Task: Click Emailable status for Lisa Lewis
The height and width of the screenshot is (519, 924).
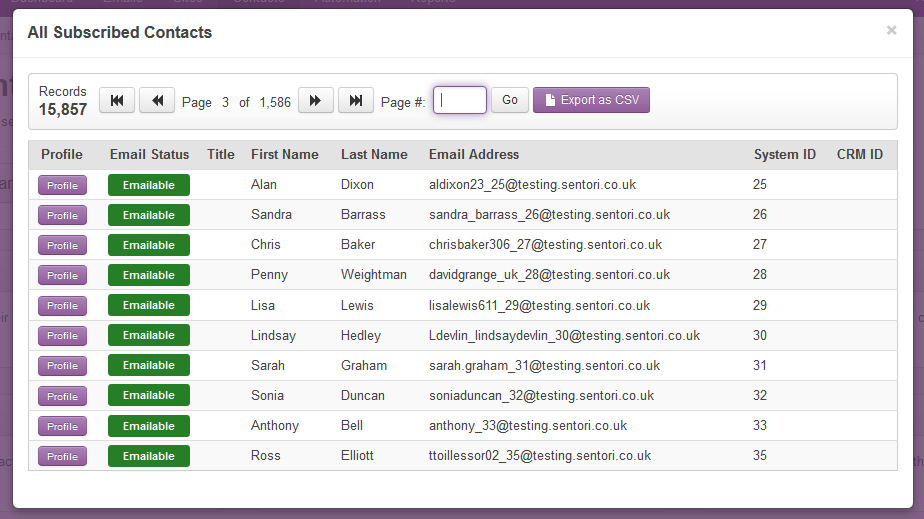Action: click(x=148, y=305)
